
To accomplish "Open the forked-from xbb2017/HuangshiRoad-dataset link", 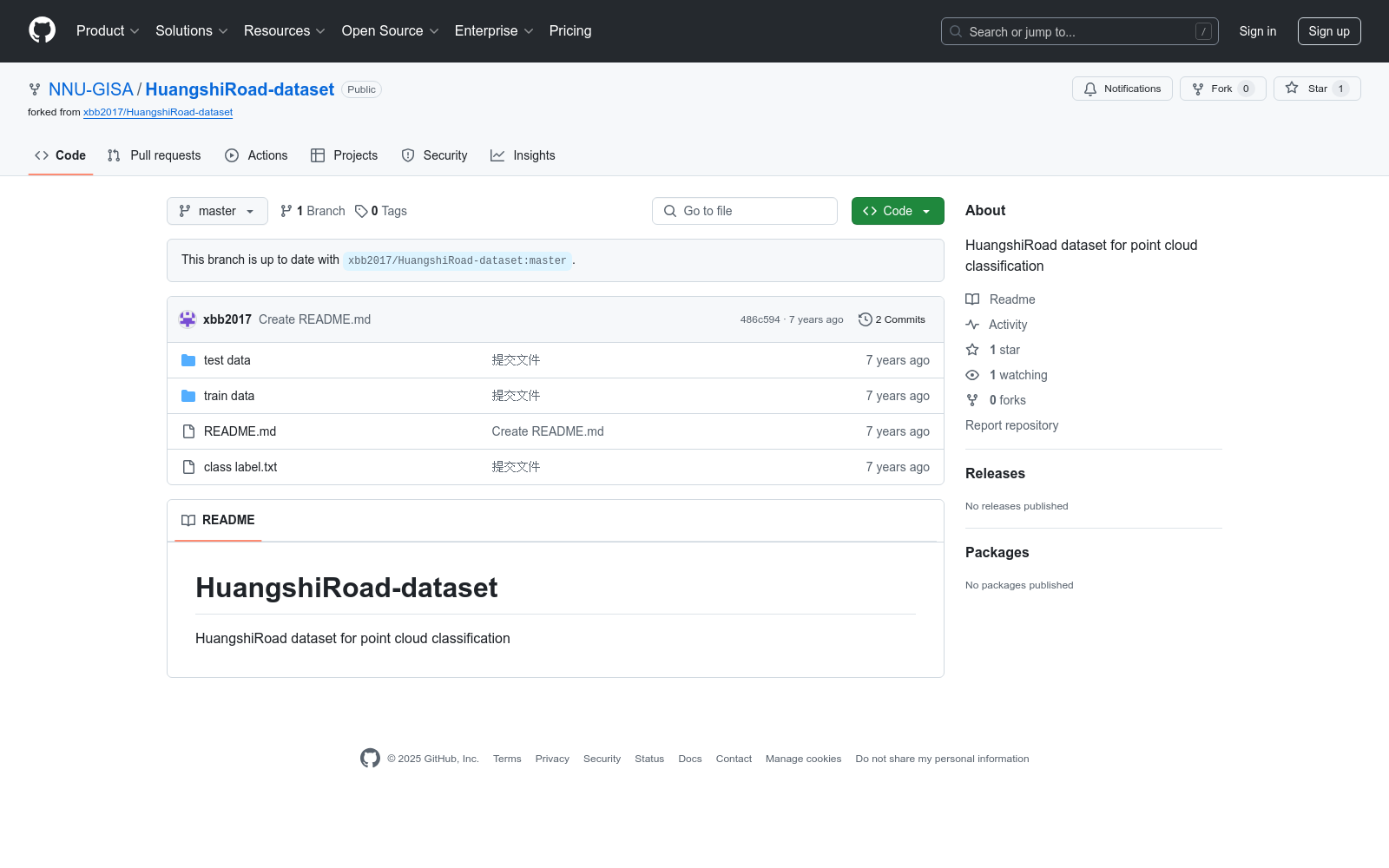I will pyautogui.click(x=158, y=112).
